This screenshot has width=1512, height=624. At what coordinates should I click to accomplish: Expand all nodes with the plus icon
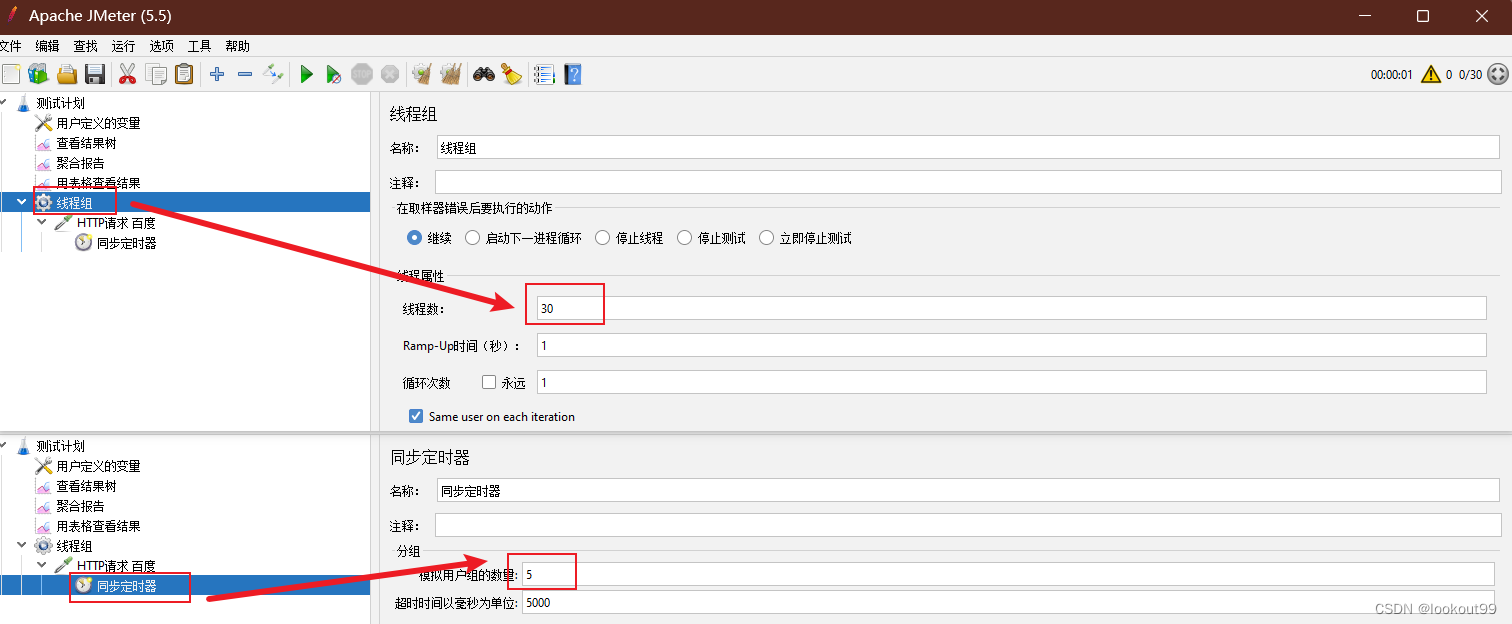click(217, 74)
